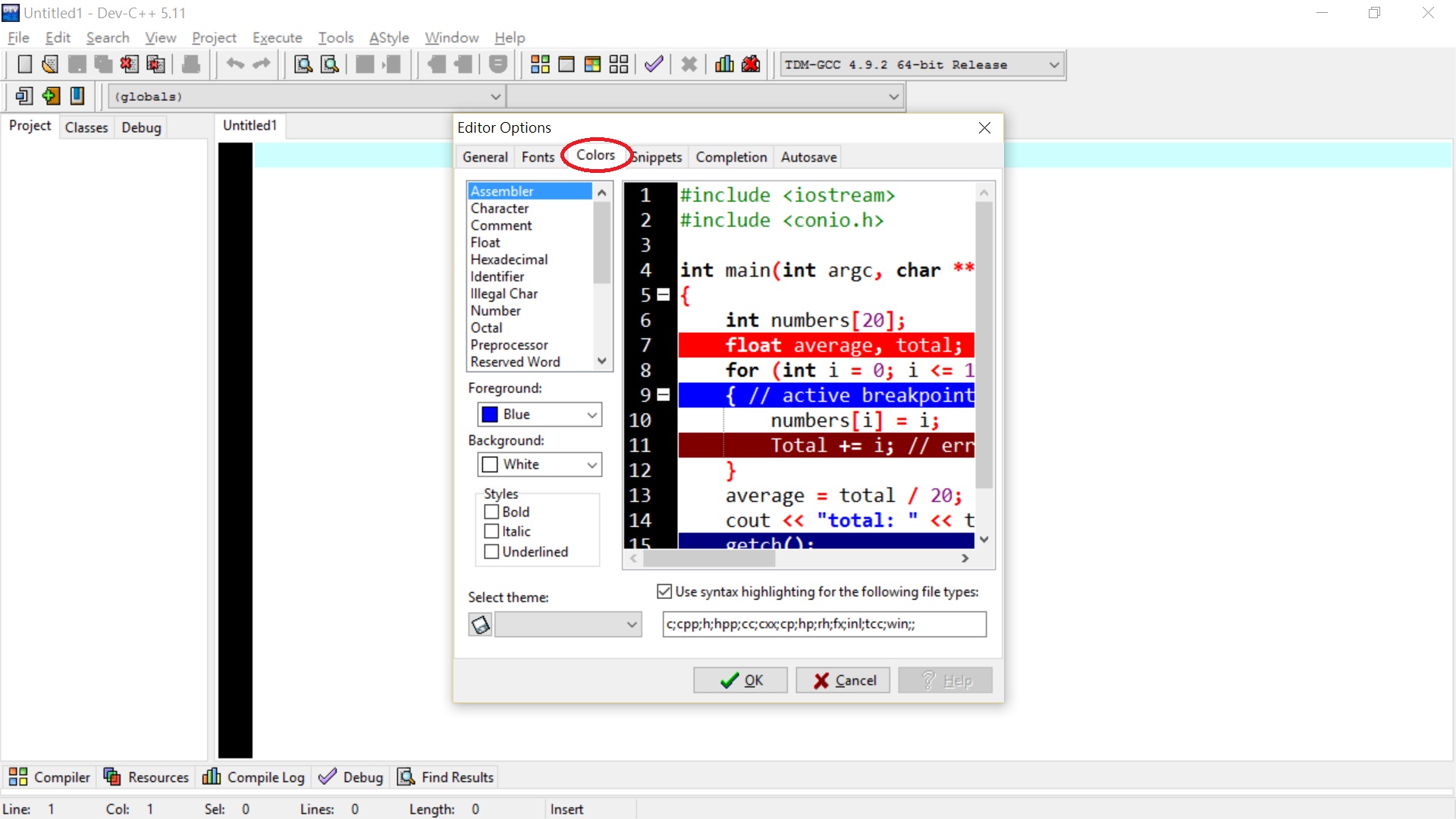The width and height of the screenshot is (1456, 819).
Task: Toggle syntax highlighting for file types checkbox
Action: click(664, 591)
